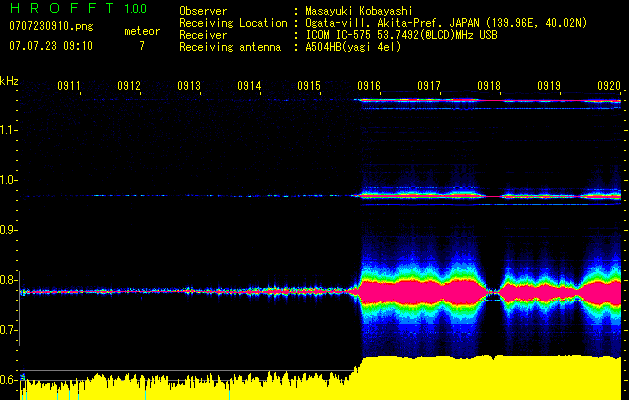The image size is (629, 400).
Task: Click the Ogata-vill. Akita-Pref. JAPAN location text
Action: tap(446, 23)
